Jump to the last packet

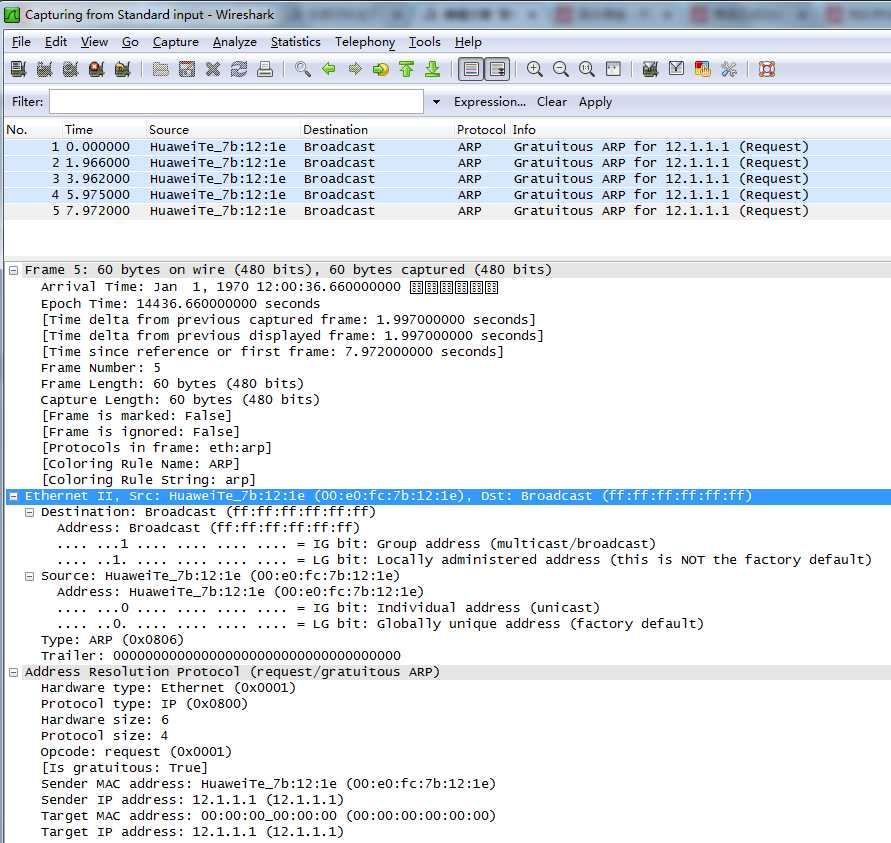point(433,69)
